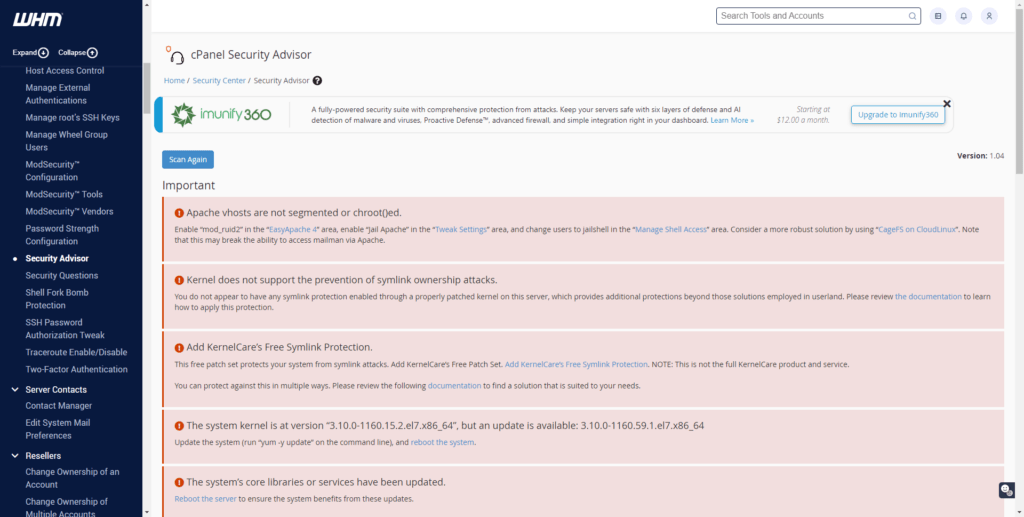The width and height of the screenshot is (1024, 517).
Task: Open the Manage Shell Access link
Action: tap(671, 230)
